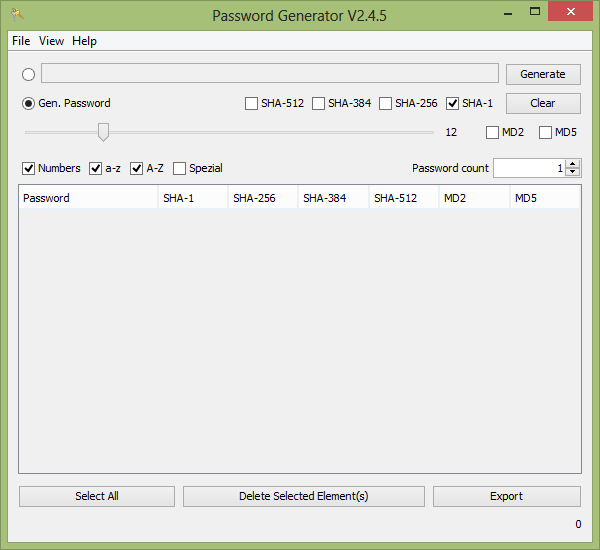600x550 pixels.
Task: Click the custom password text field
Action: 270,73
